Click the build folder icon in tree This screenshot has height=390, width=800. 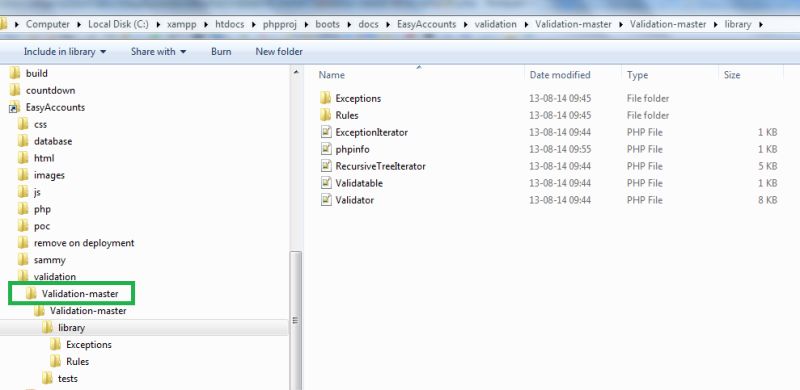pos(15,73)
